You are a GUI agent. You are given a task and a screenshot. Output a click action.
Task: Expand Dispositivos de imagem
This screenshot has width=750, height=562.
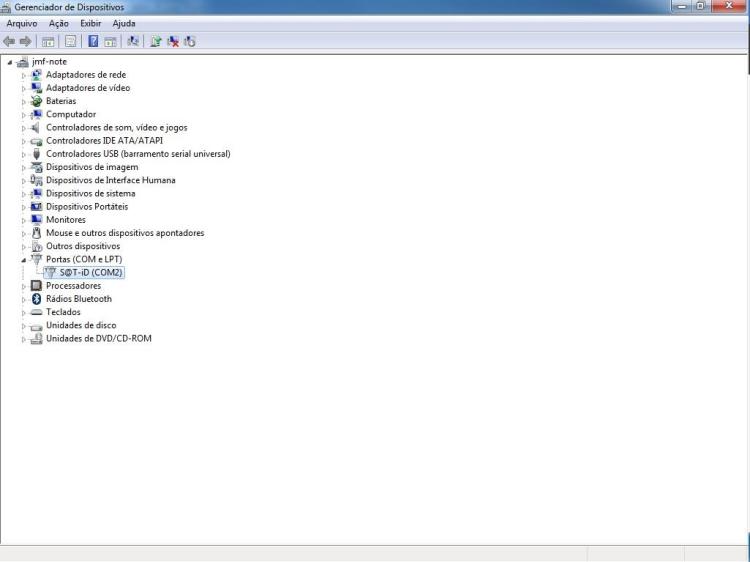(x=23, y=168)
